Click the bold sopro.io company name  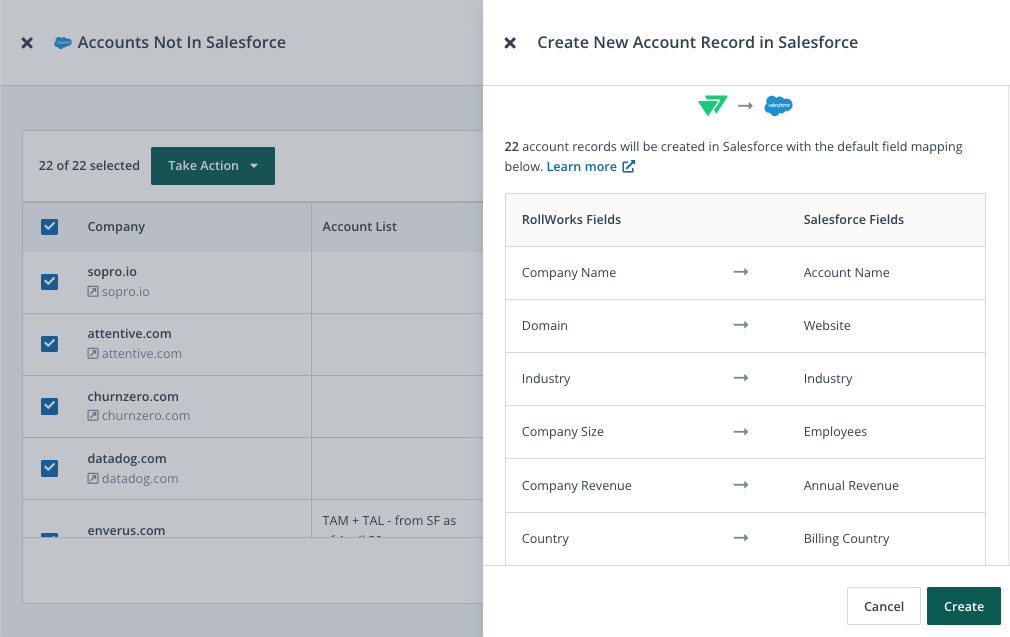[112, 272]
